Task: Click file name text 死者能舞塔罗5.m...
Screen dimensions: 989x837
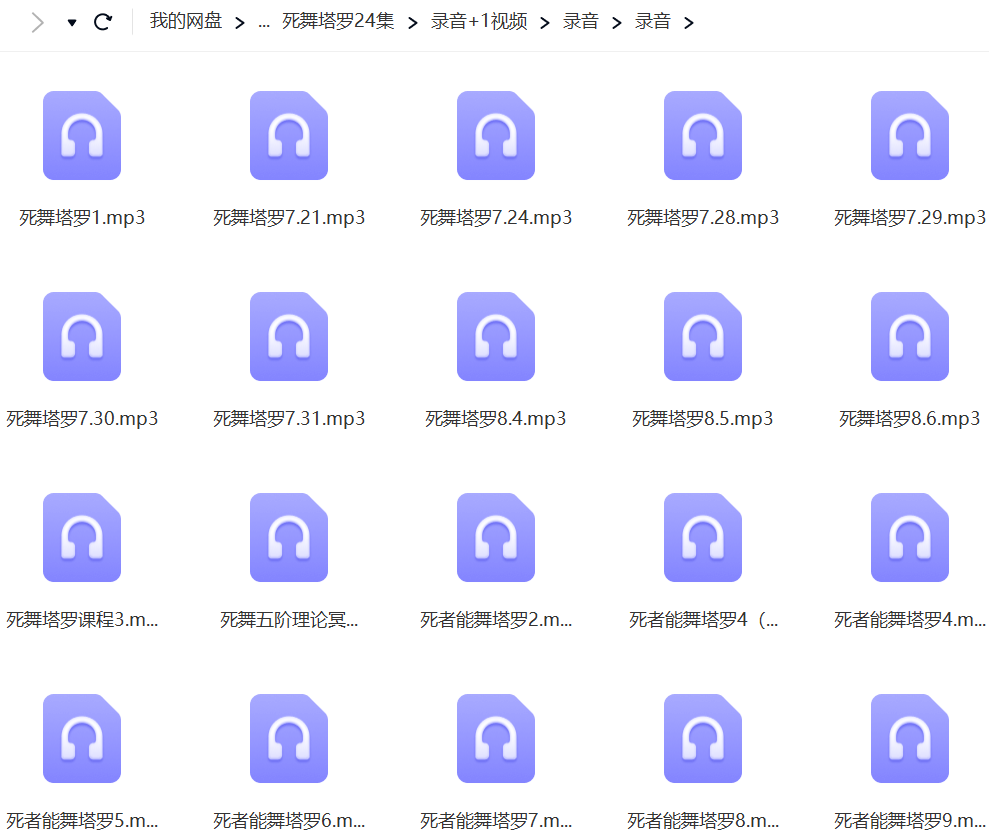Action: (82, 821)
